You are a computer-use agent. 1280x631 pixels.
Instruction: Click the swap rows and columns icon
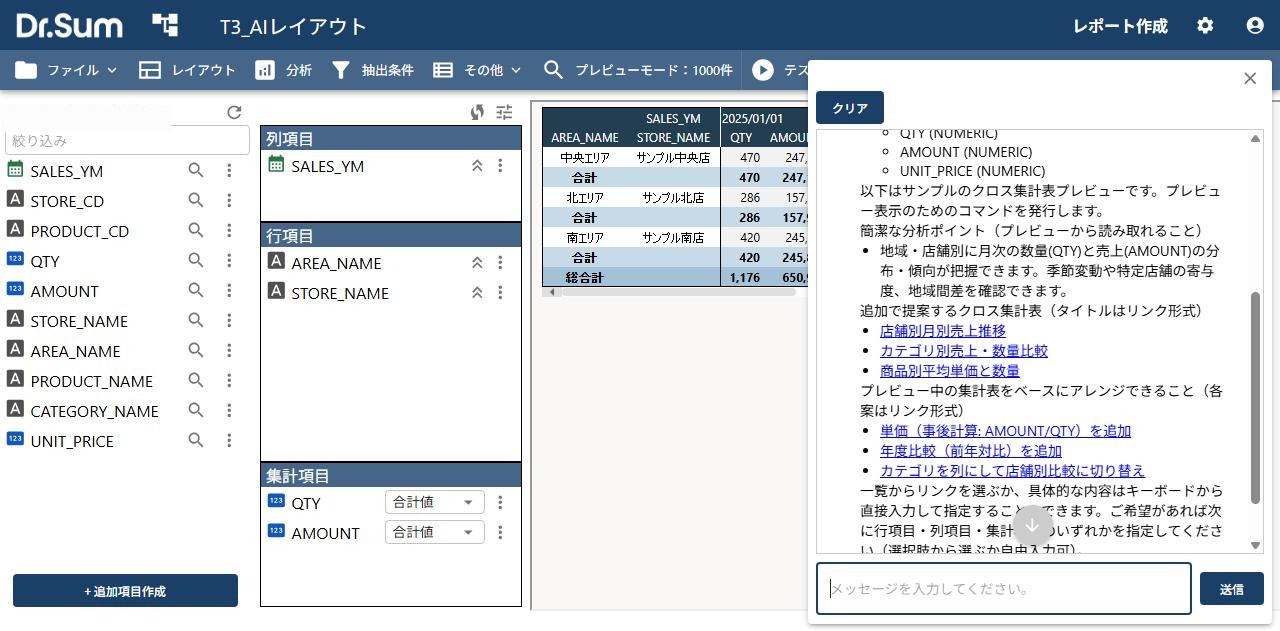click(477, 113)
